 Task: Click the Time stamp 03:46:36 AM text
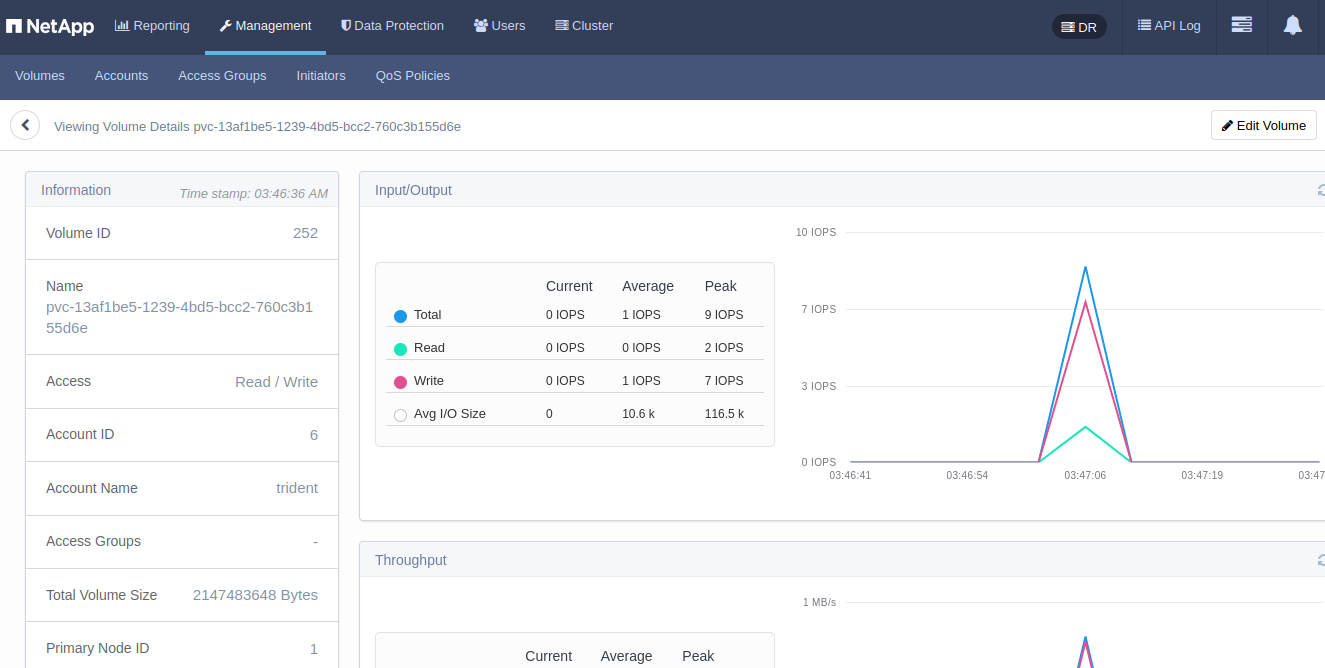tap(253, 193)
